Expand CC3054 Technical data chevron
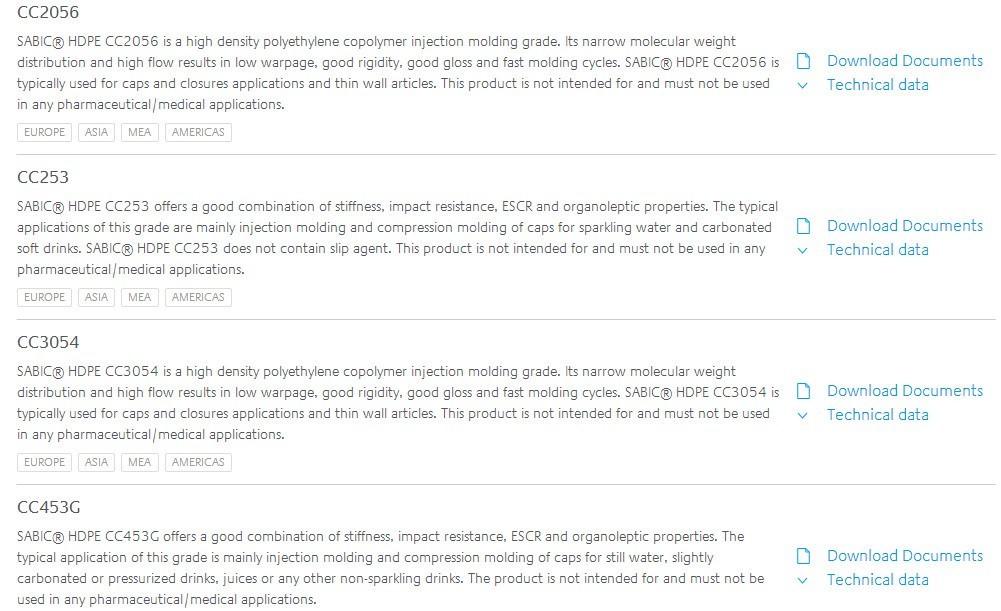The height and width of the screenshot is (611, 1001). click(x=802, y=416)
